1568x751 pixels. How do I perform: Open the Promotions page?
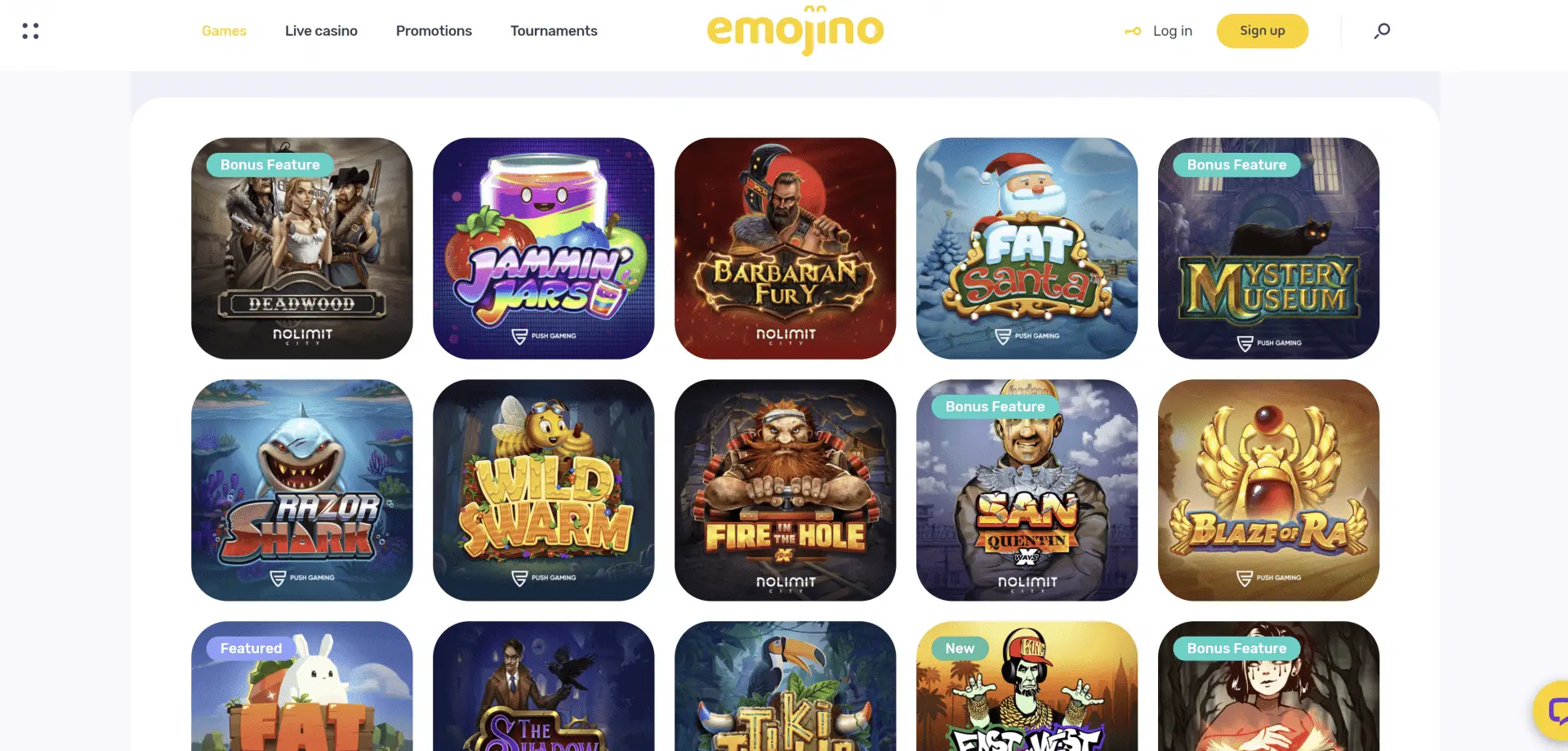click(x=434, y=31)
